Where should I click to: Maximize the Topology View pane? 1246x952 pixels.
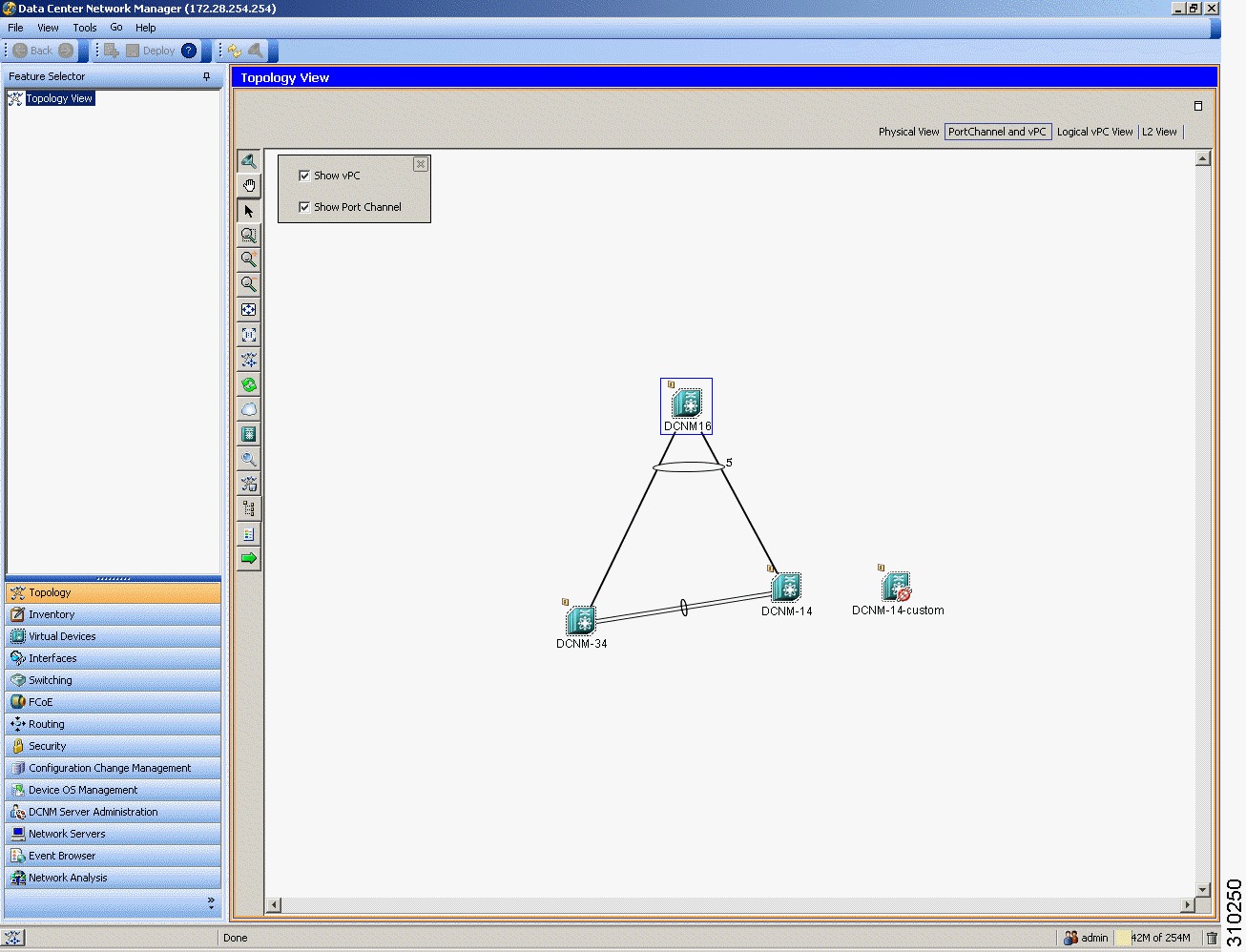(1198, 106)
